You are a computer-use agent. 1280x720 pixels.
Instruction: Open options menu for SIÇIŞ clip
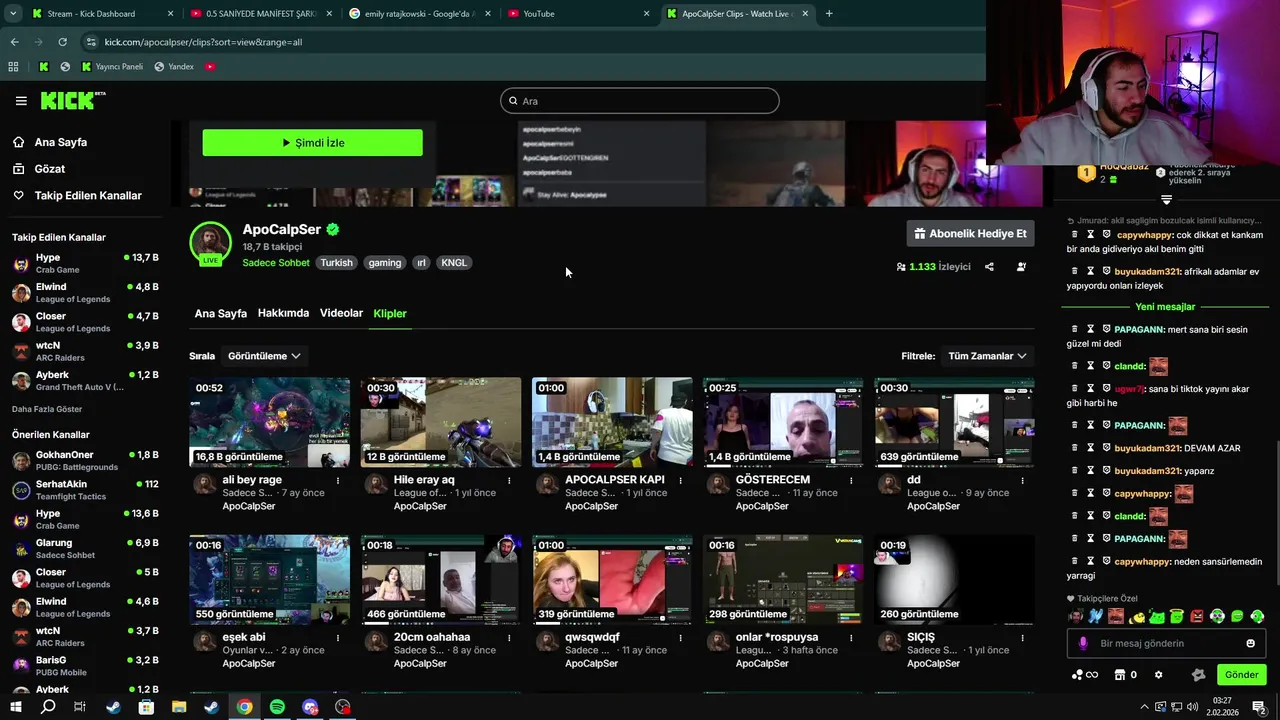[1022, 638]
